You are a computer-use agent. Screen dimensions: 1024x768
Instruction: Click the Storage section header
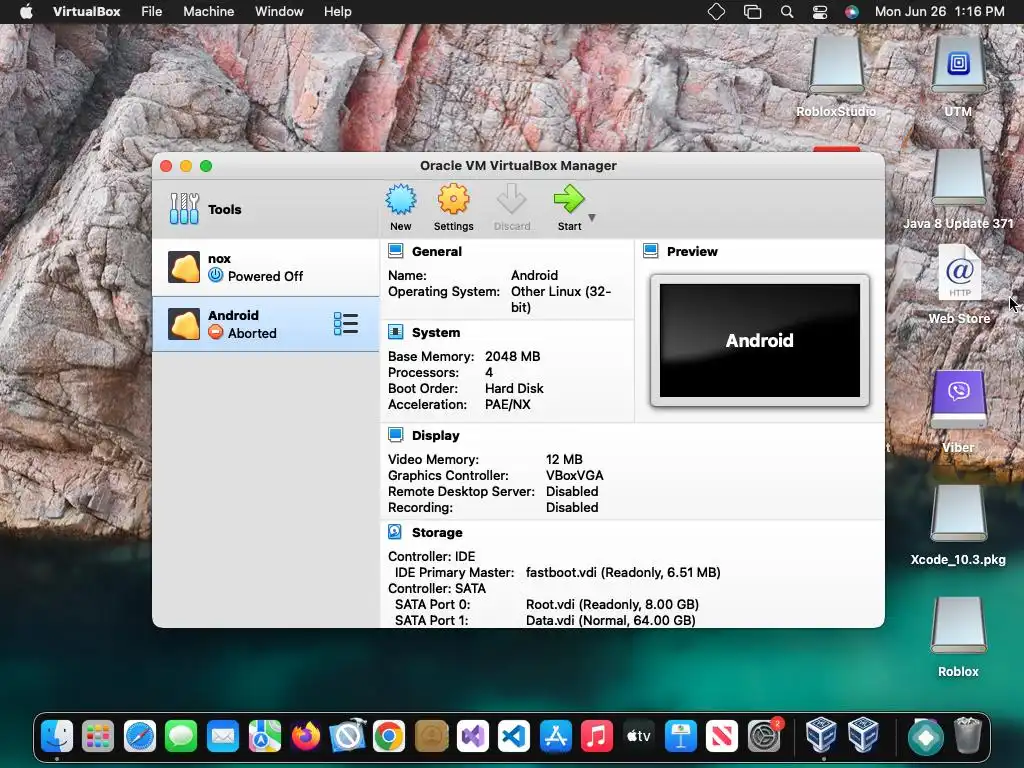point(437,532)
